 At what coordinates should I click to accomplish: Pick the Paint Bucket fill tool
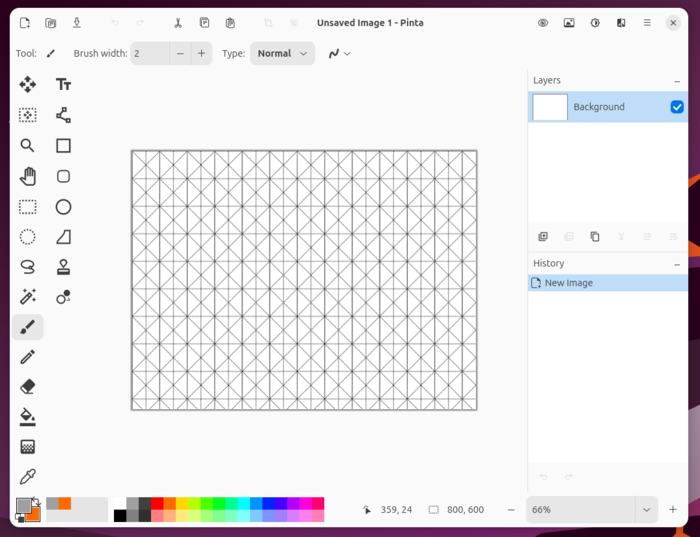tap(28, 417)
